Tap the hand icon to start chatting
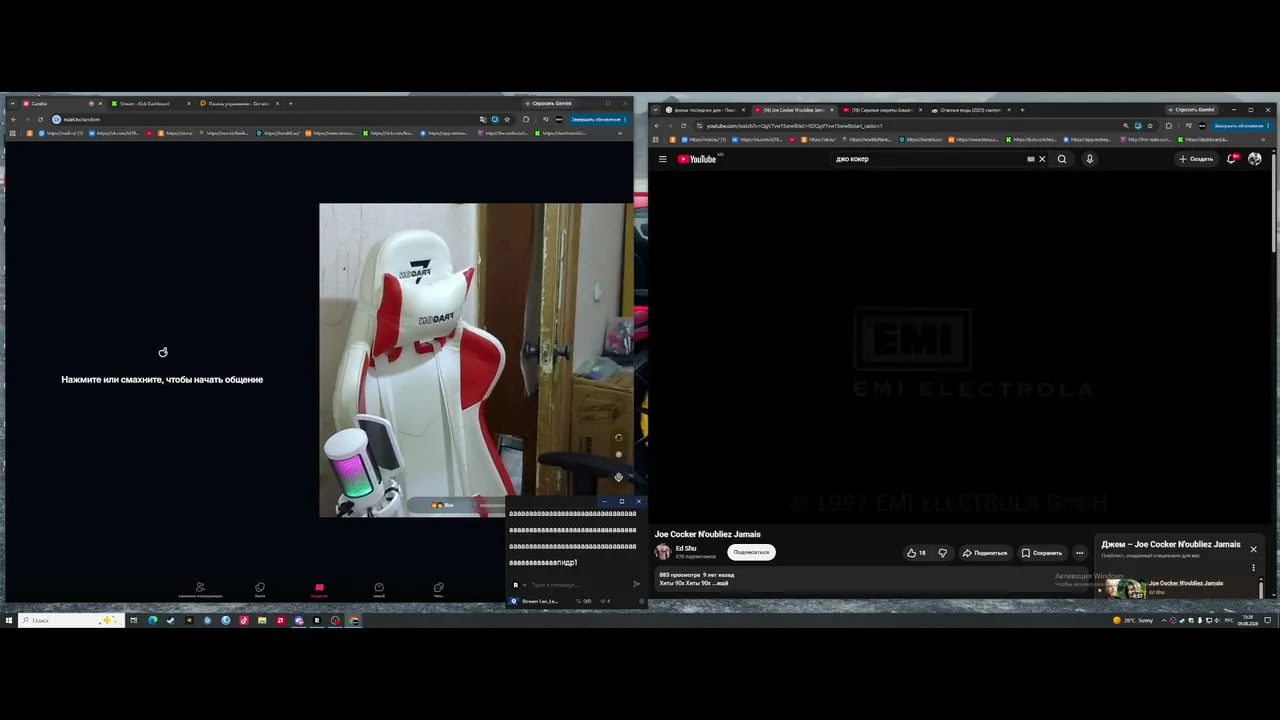The height and width of the screenshot is (720, 1280). pyautogui.click(x=163, y=352)
